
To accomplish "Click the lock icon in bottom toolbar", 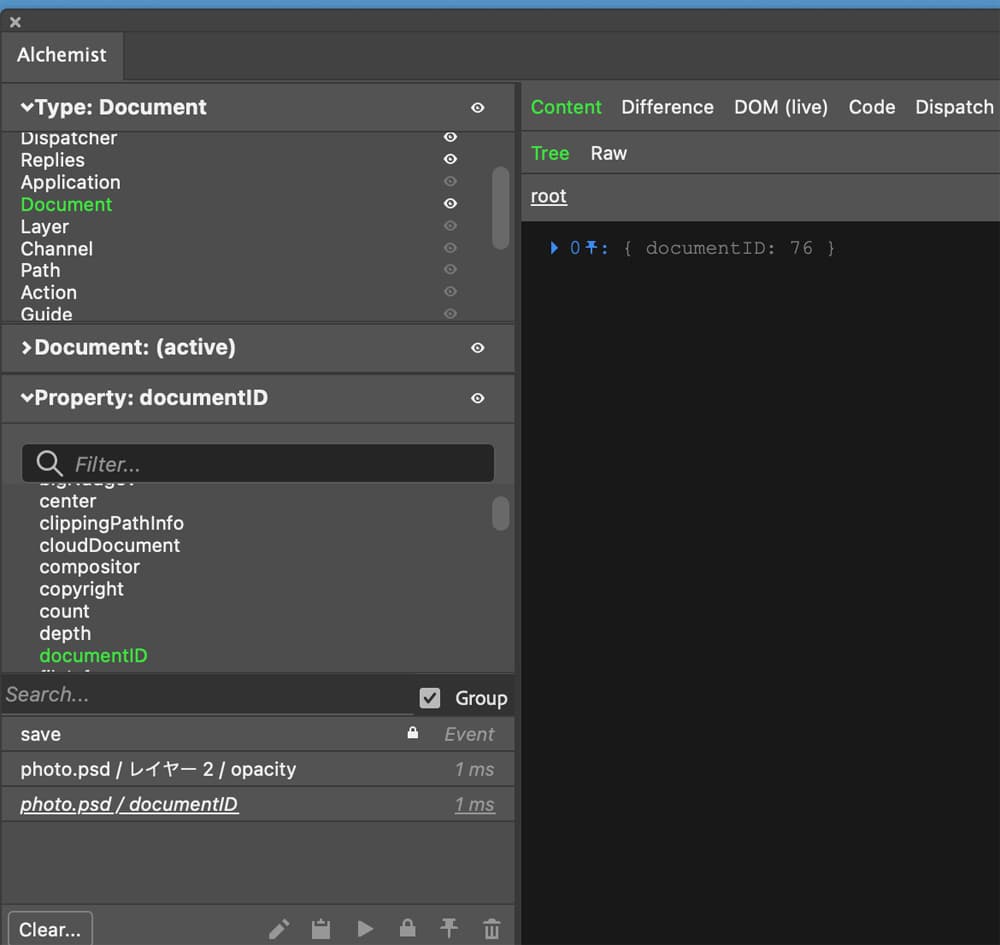I will click(407, 929).
